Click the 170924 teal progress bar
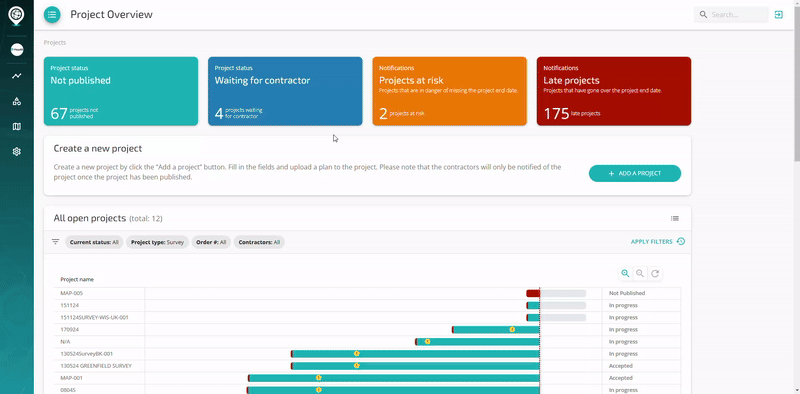Image resolution: width=800 pixels, height=394 pixels. pos(496,330)
